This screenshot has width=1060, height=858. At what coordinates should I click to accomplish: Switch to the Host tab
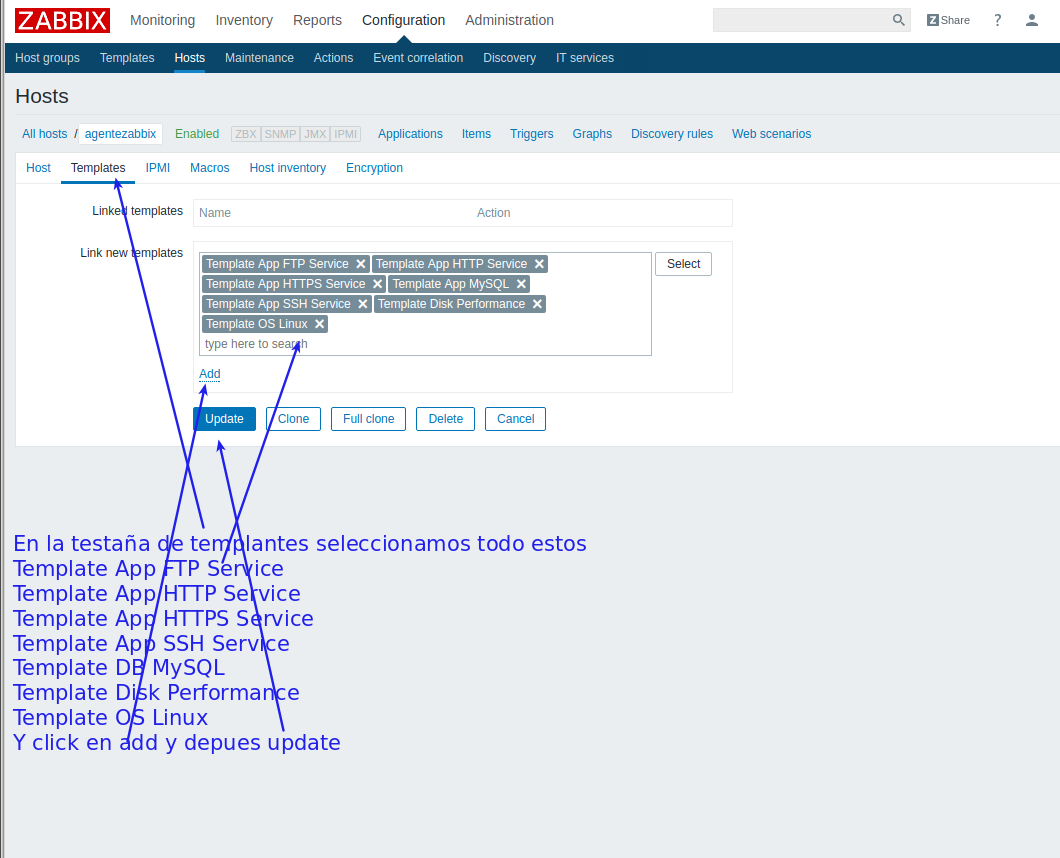point(39,168)
